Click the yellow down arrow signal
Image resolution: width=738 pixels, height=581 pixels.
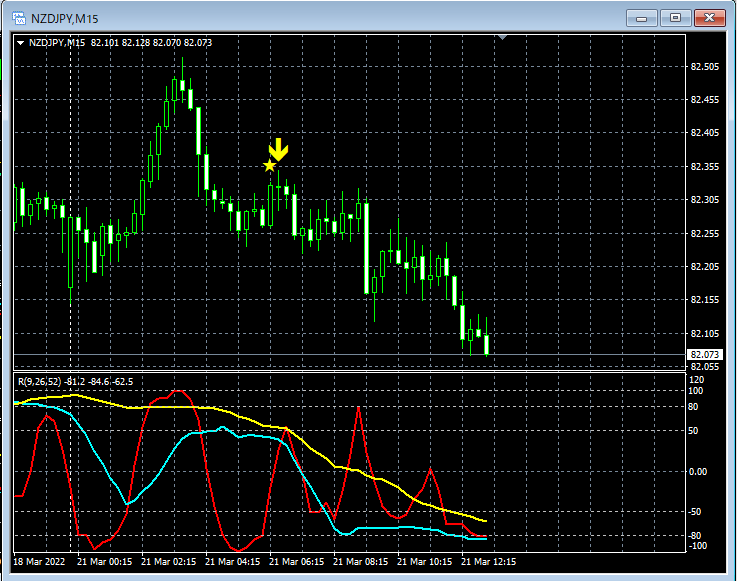[279, 150]
